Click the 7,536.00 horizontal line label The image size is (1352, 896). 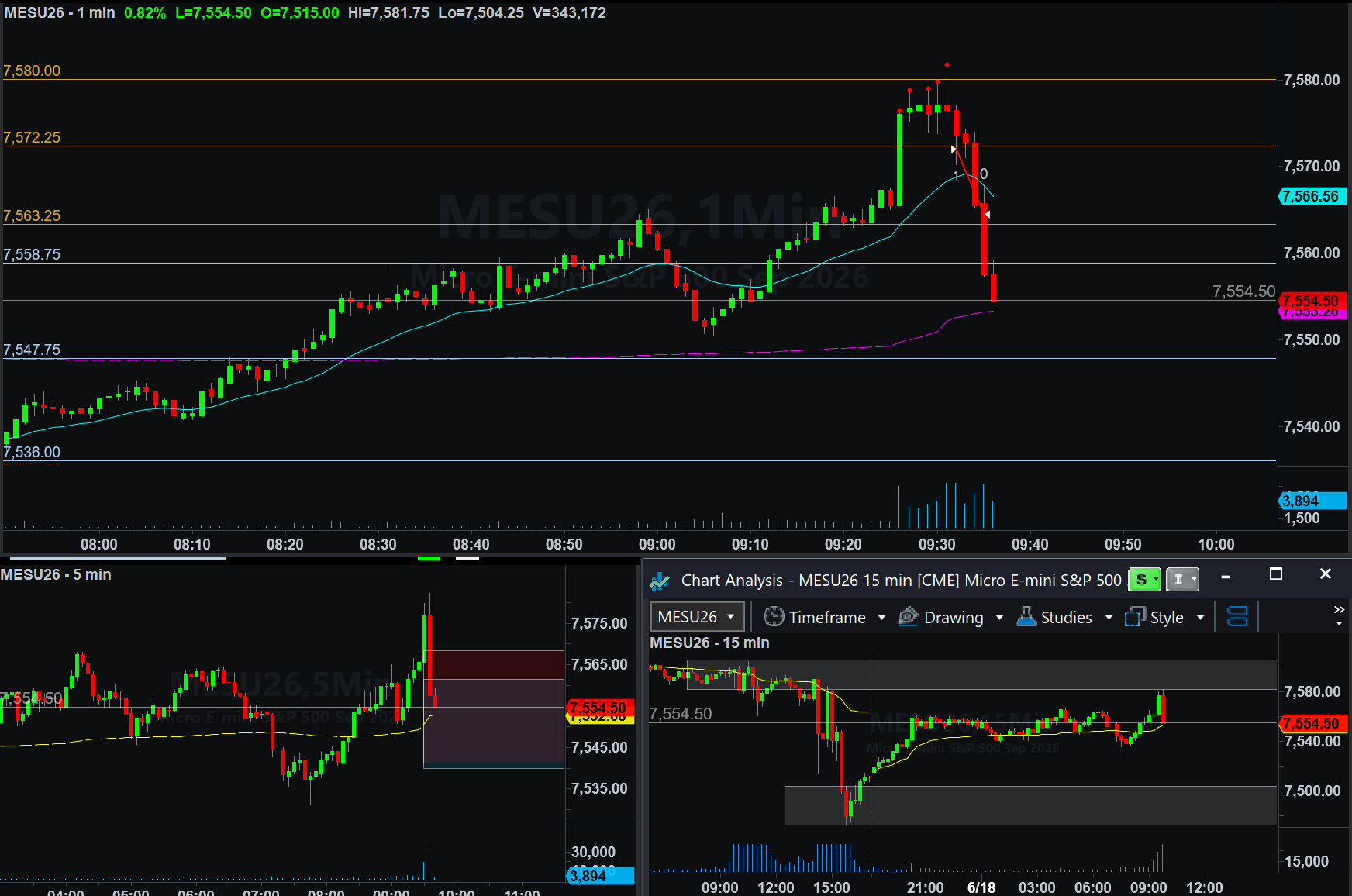coord(32,452)
